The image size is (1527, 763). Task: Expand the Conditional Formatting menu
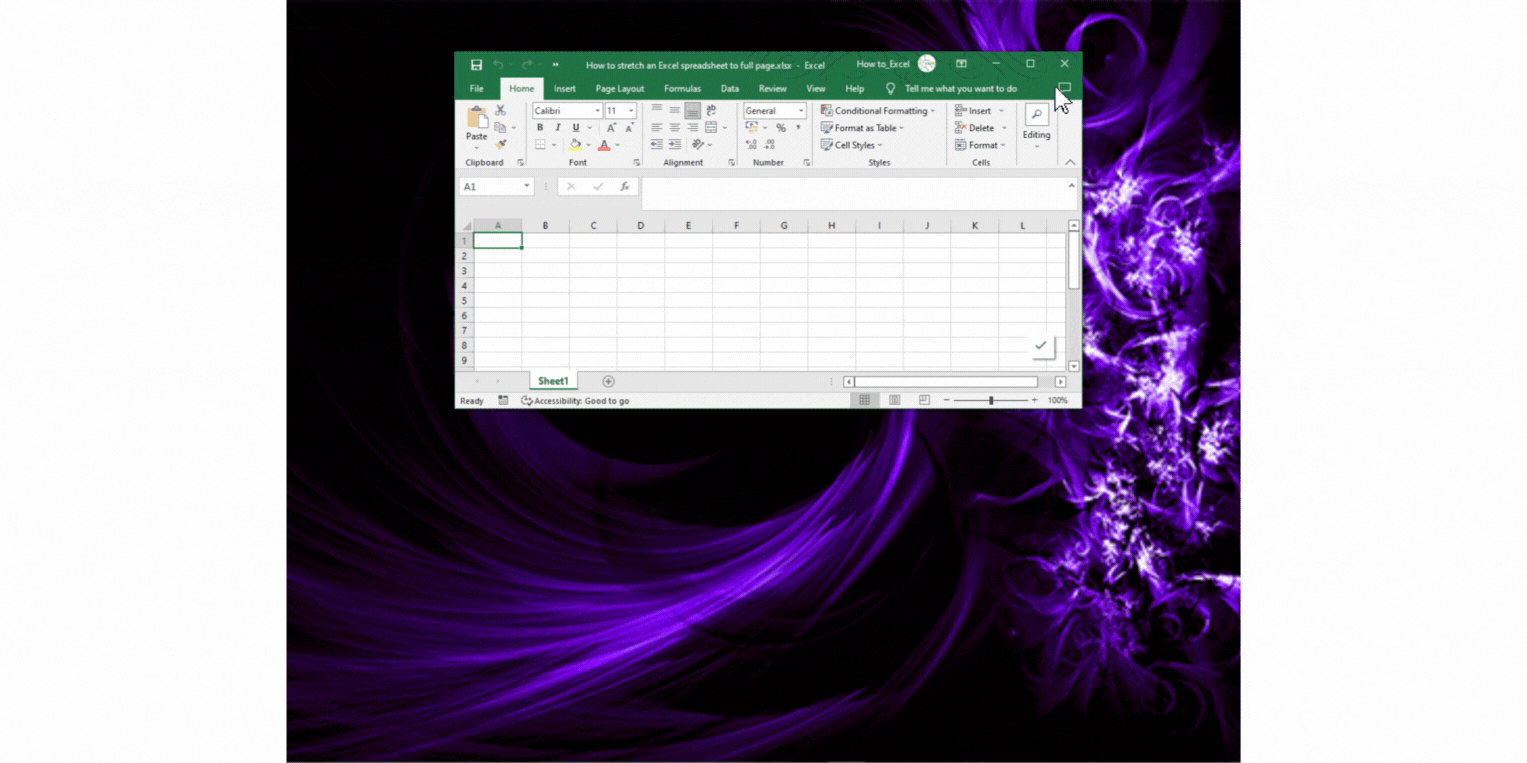[878, 111]
